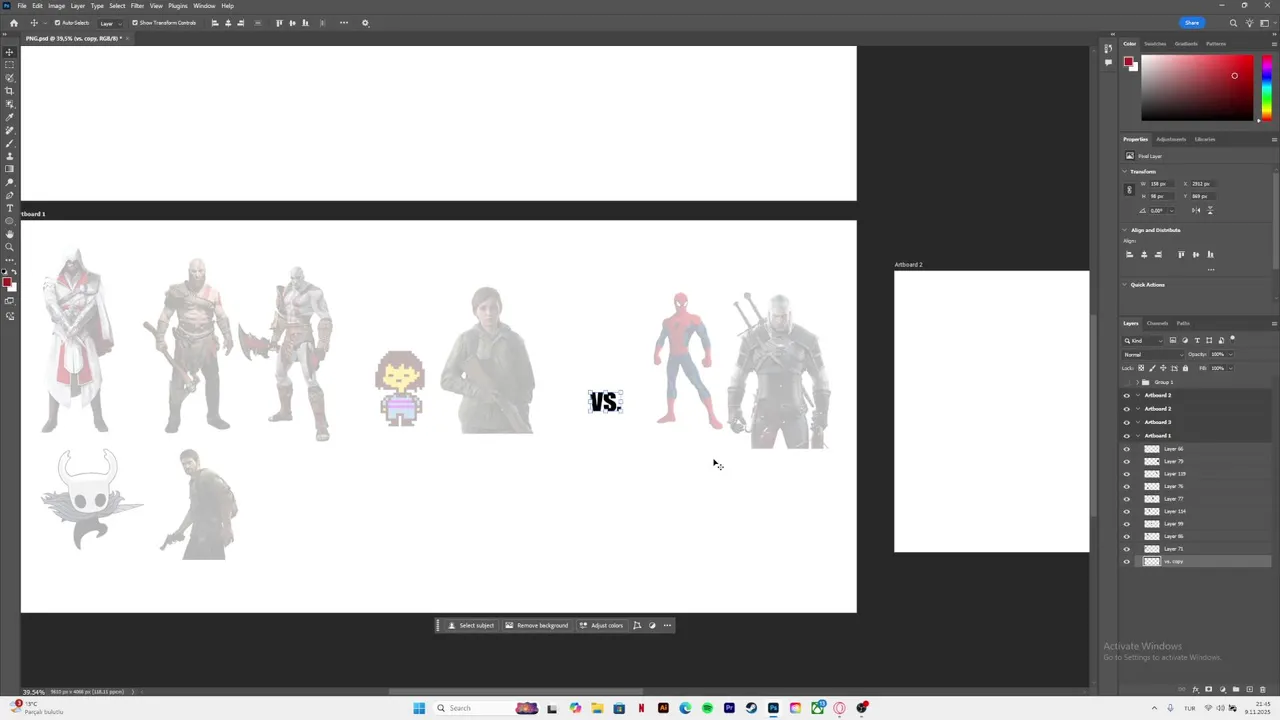Image resolution: width=1280 pixels, height=720 pixels.
Task: Select the Move tool in the toolbar
Action: tap(10, 52)
